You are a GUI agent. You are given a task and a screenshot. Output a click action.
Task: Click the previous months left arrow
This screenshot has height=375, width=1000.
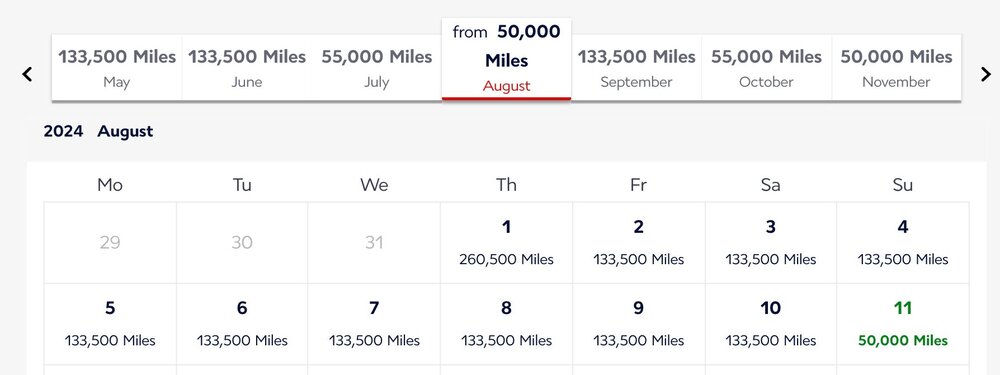click(27, 74)
